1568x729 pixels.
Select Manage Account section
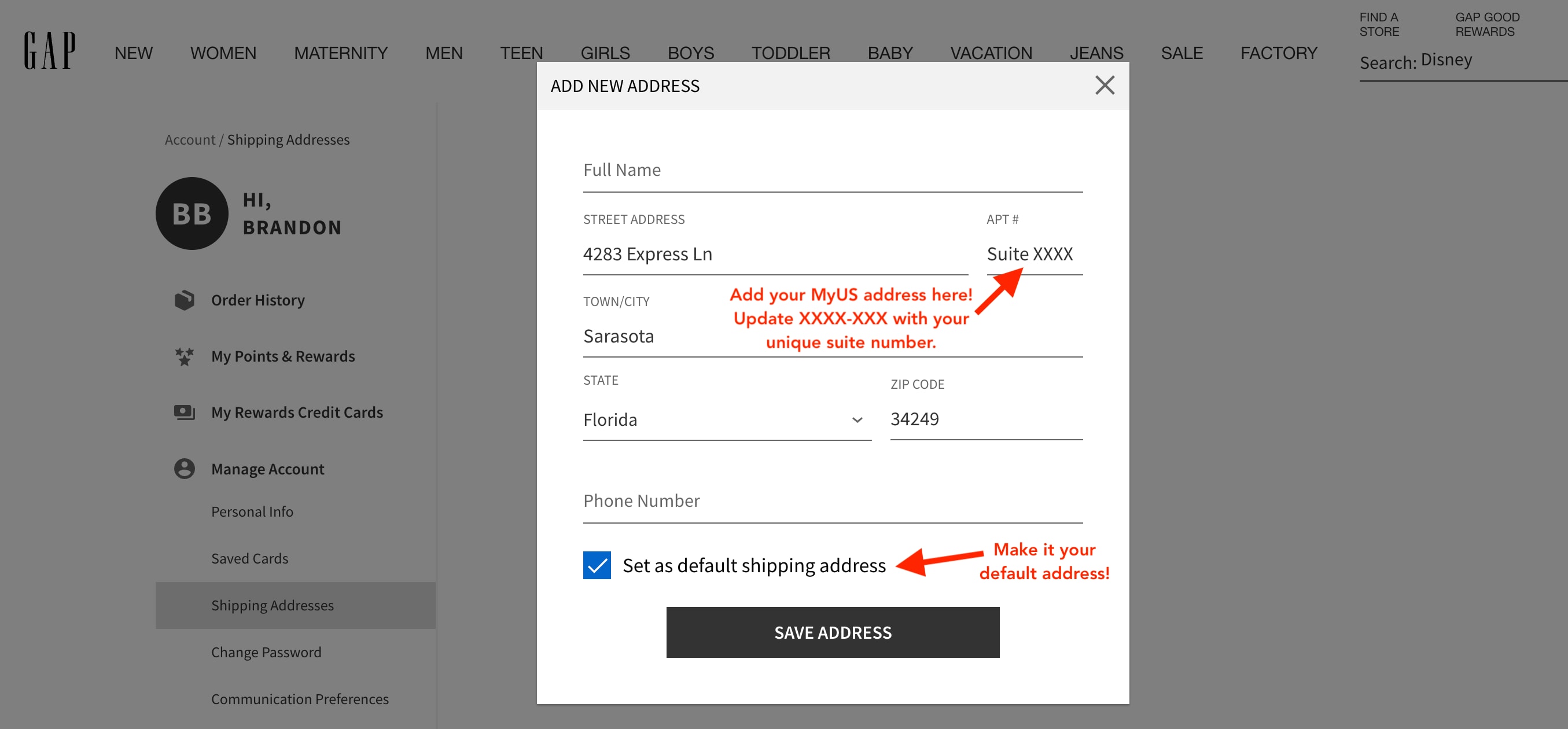pyautogui.click(x=267, y=469)
